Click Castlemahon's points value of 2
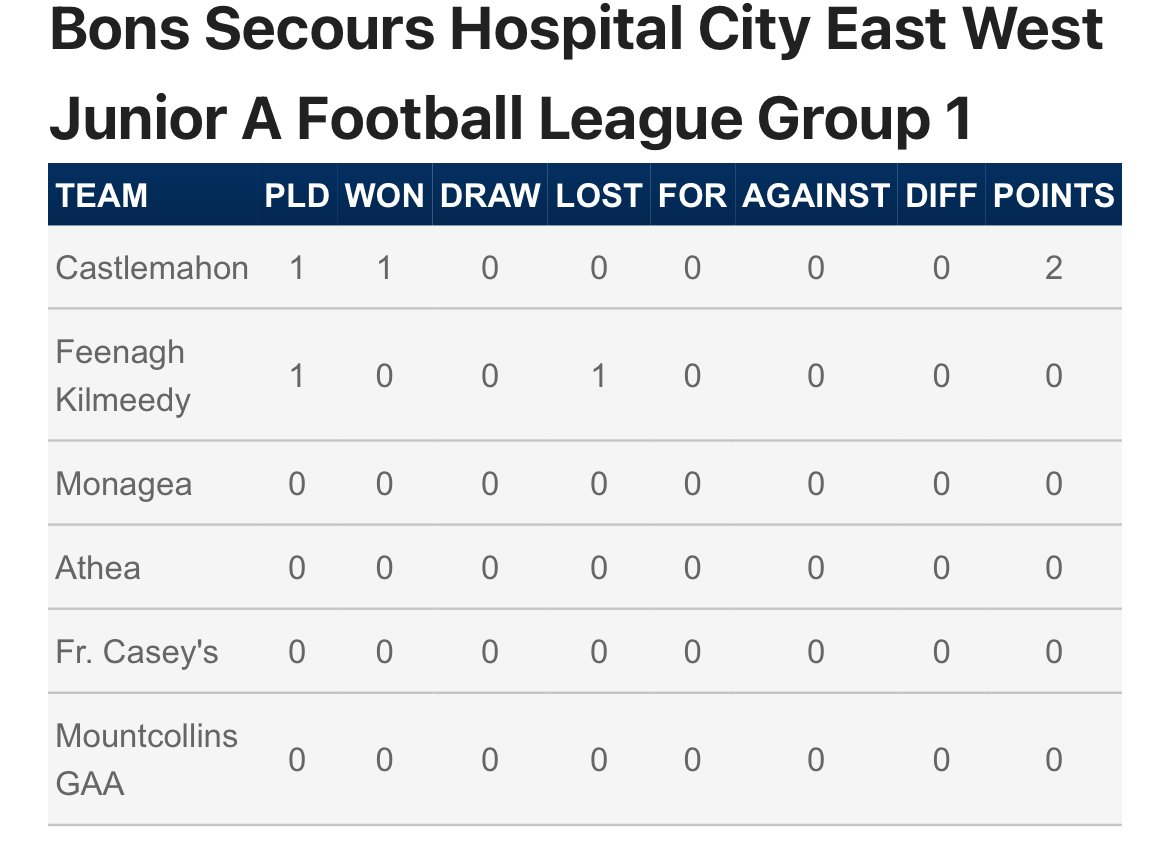The height and width of the screenshot is (844, 1170). pos(1053,268)
